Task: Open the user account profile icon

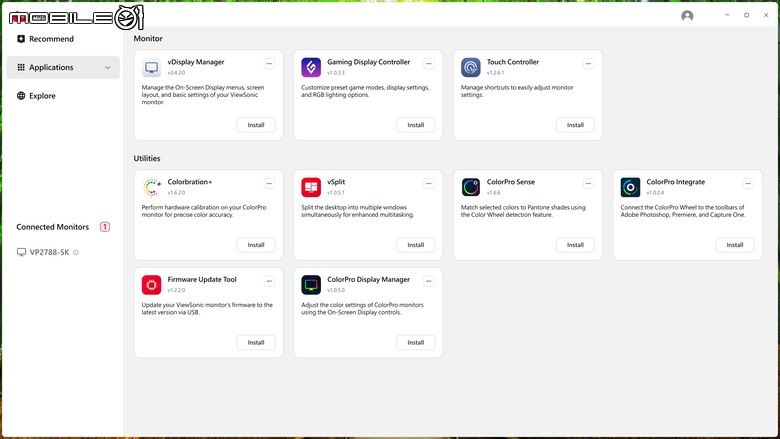Action: tap(687, 16)
